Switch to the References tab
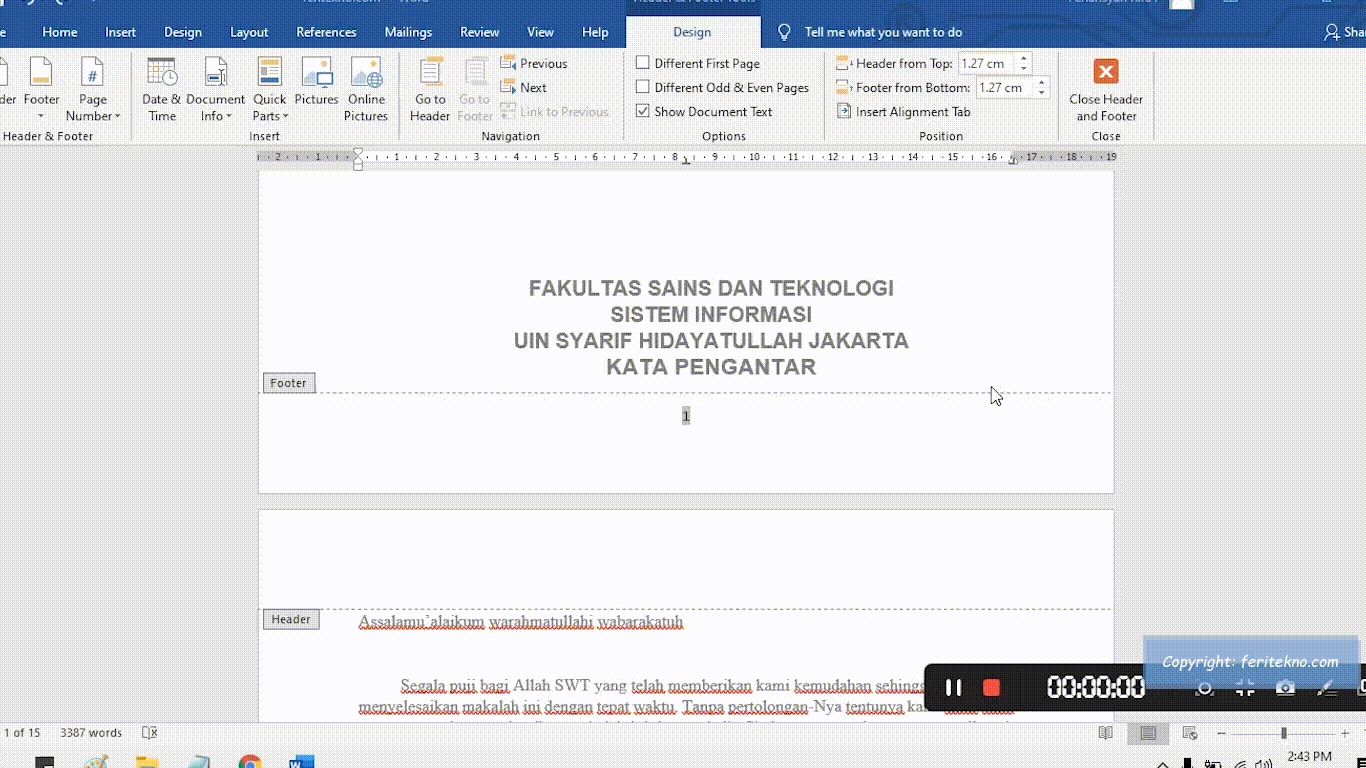Screen dimensions: 1366x768 tap(326, 32)
